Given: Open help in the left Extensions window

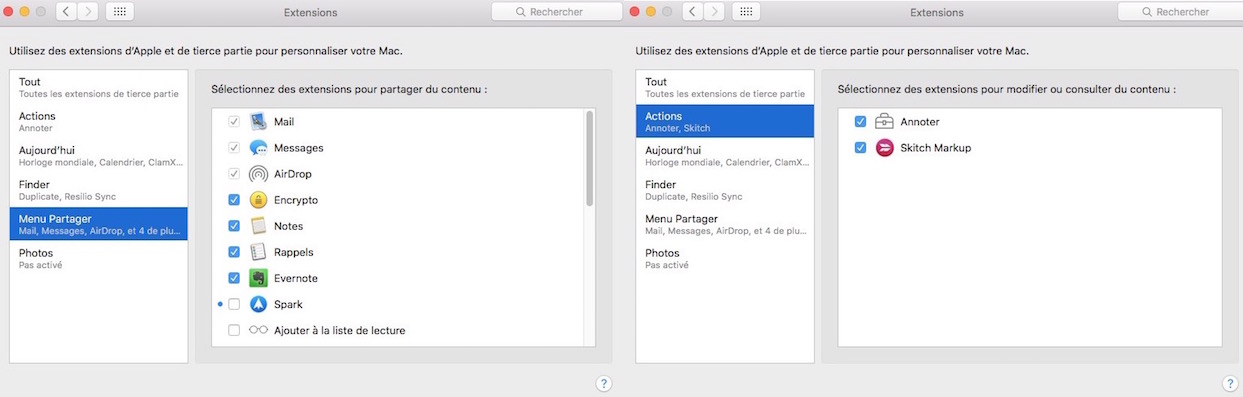Looking at the screenshot, I should click(604, 383).
